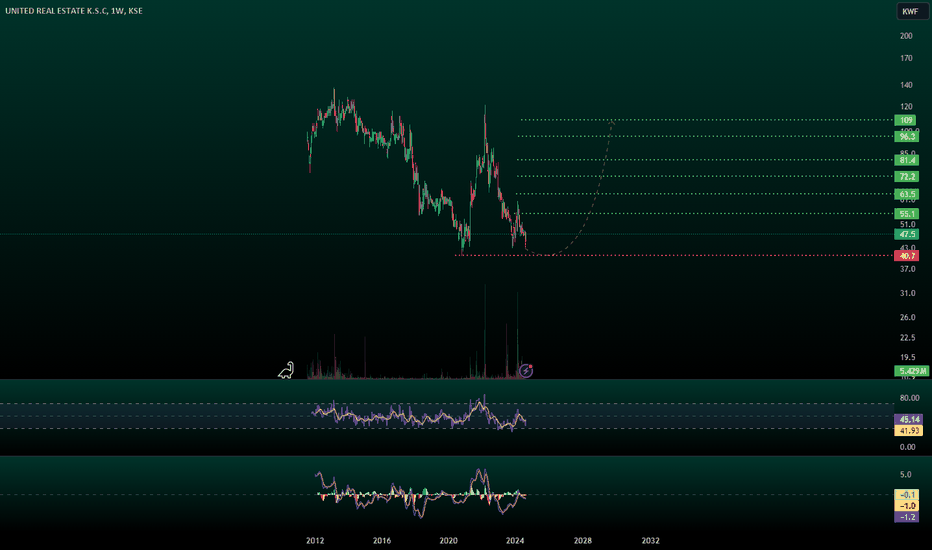Click the 41.93 yellow RSI average label
The height and width of the screenshot is (550, 932).
[x=909, y=430]
